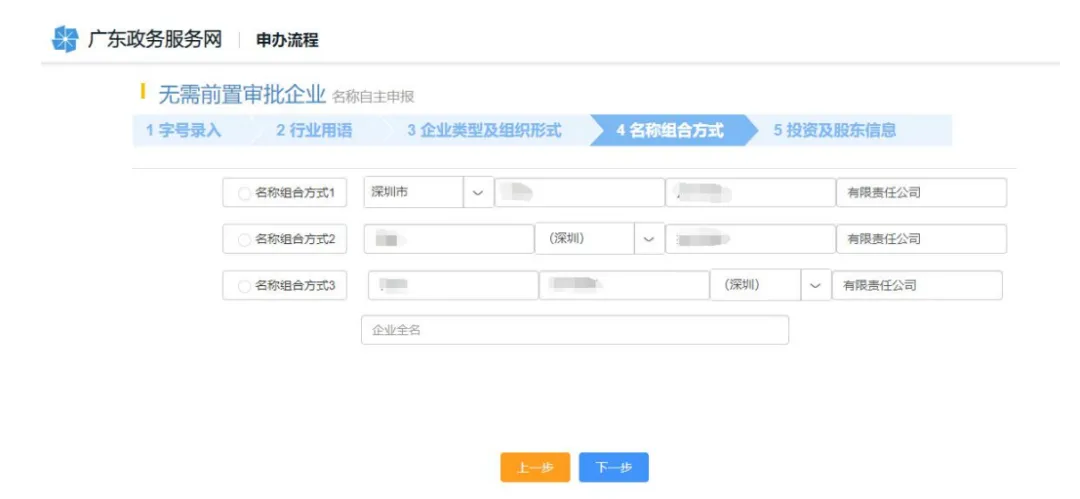Go to step 2 行业用语
The height and width of the screenshot is (499, 1080).
[x=314, y=131]
